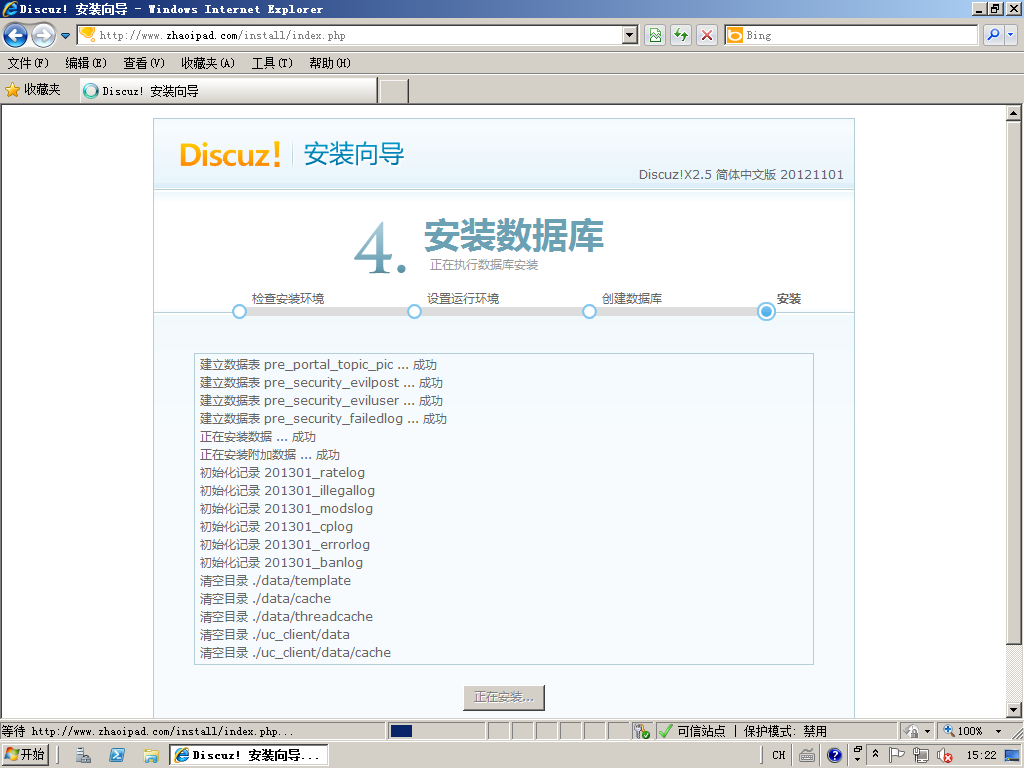Viewport: 1024px width, 768px height.
Task: Open the search provider dropdown arrow
Action: pyautogui.click(x=1011, y=35)
